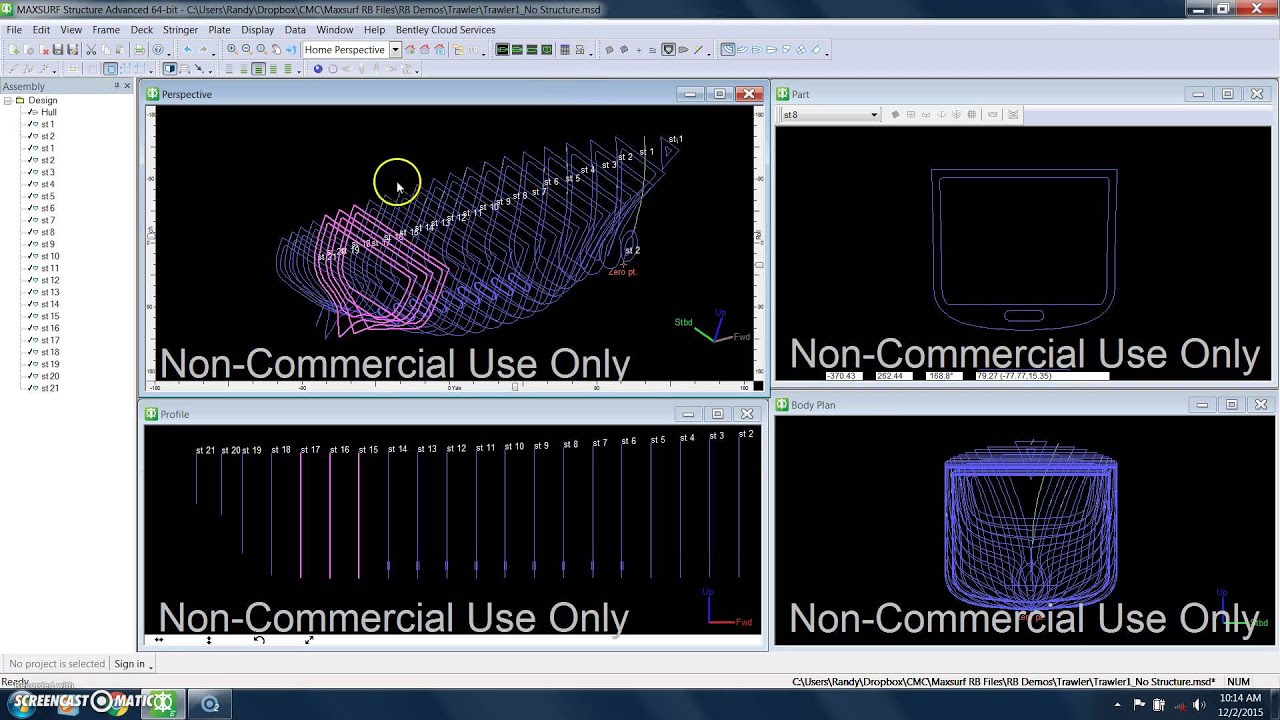Click the first Home view icon
This screenshot has height=720, width=1280.
(x=410, y=49)
